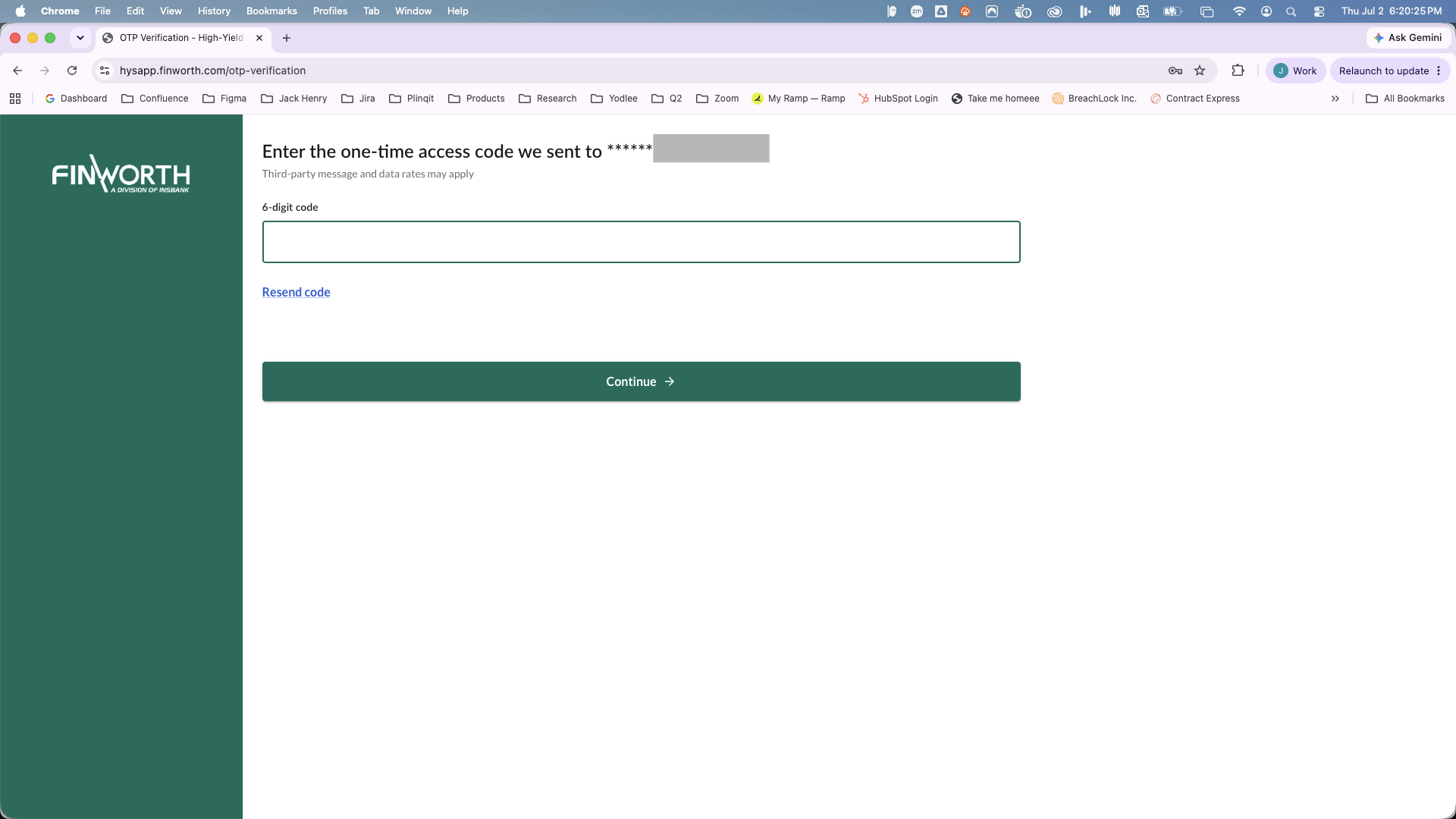Open battery status in menu bar
Viewport: 1456px width, 819px height.
1173,11
